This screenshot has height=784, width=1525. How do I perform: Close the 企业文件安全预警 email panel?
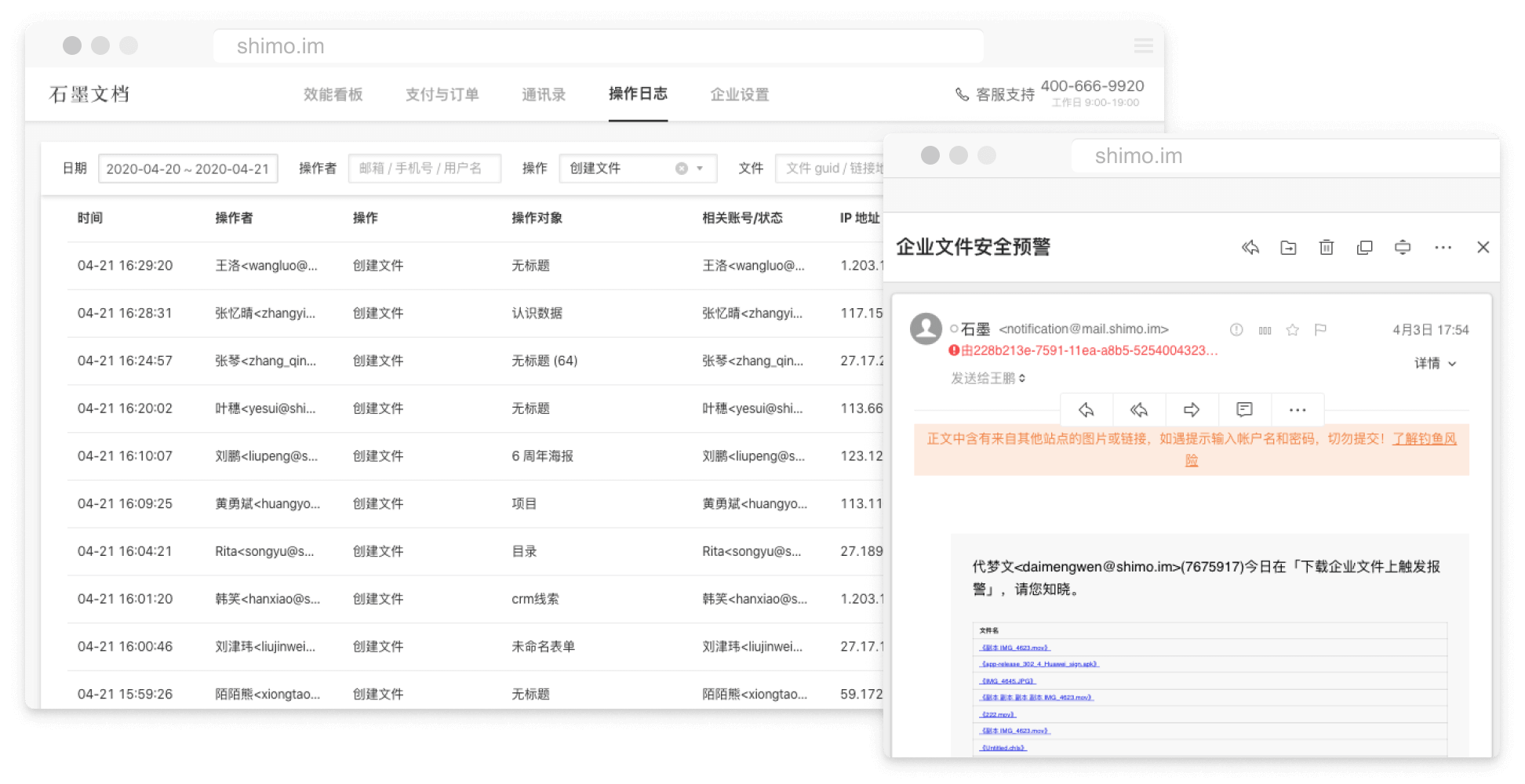coord(1483,248)
